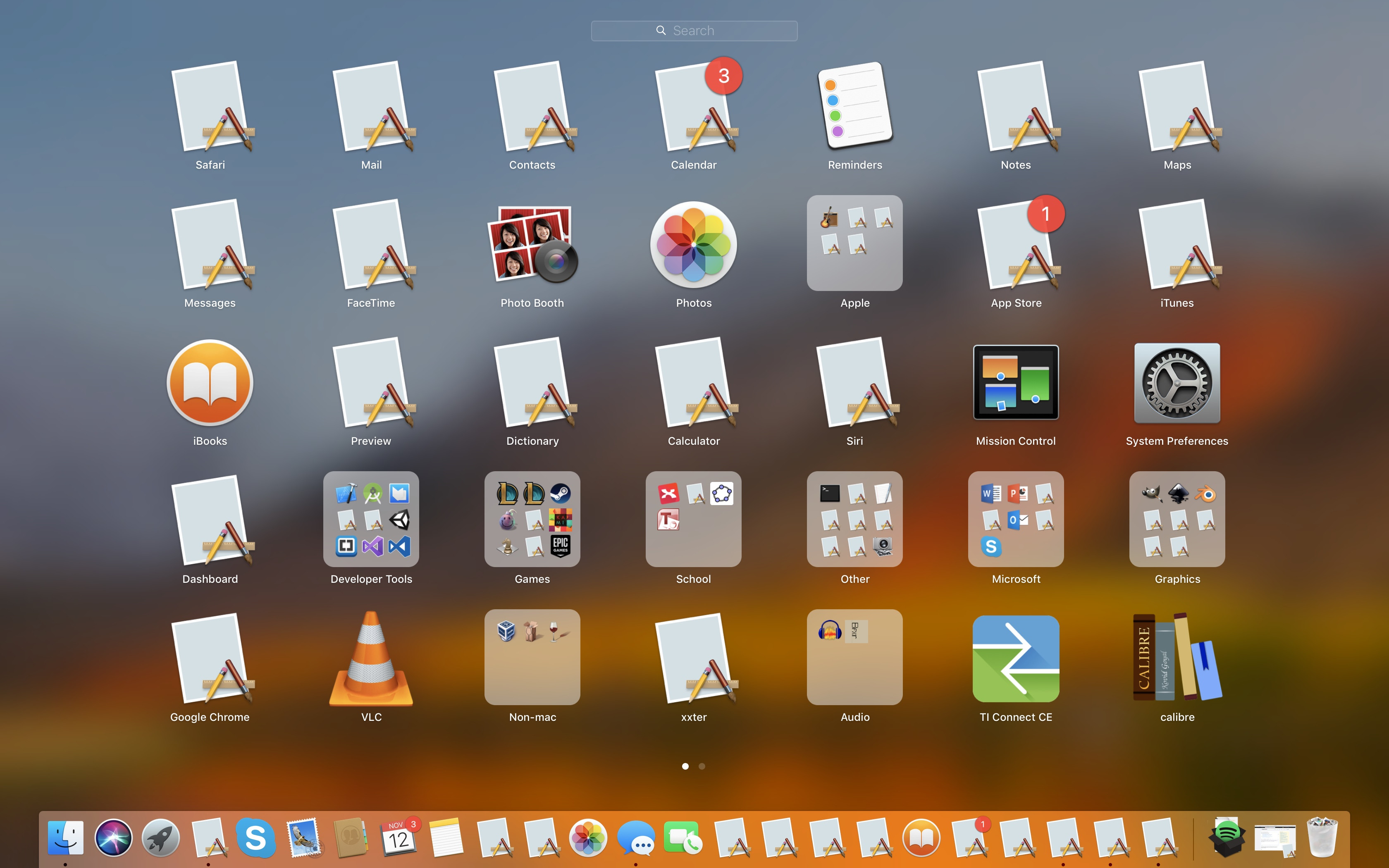Switch to the second Launchpad page dot
Viewport: 1389px width, 868px height.
point(702,766)
